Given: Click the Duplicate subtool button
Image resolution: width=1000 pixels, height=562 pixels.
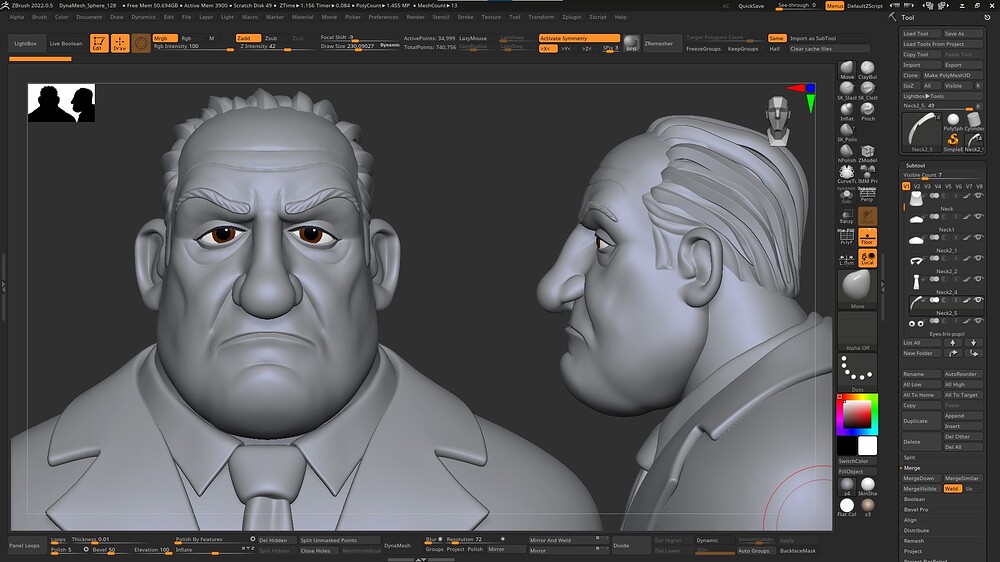Looking at the screenshot, I should click(x=921, y=421).
